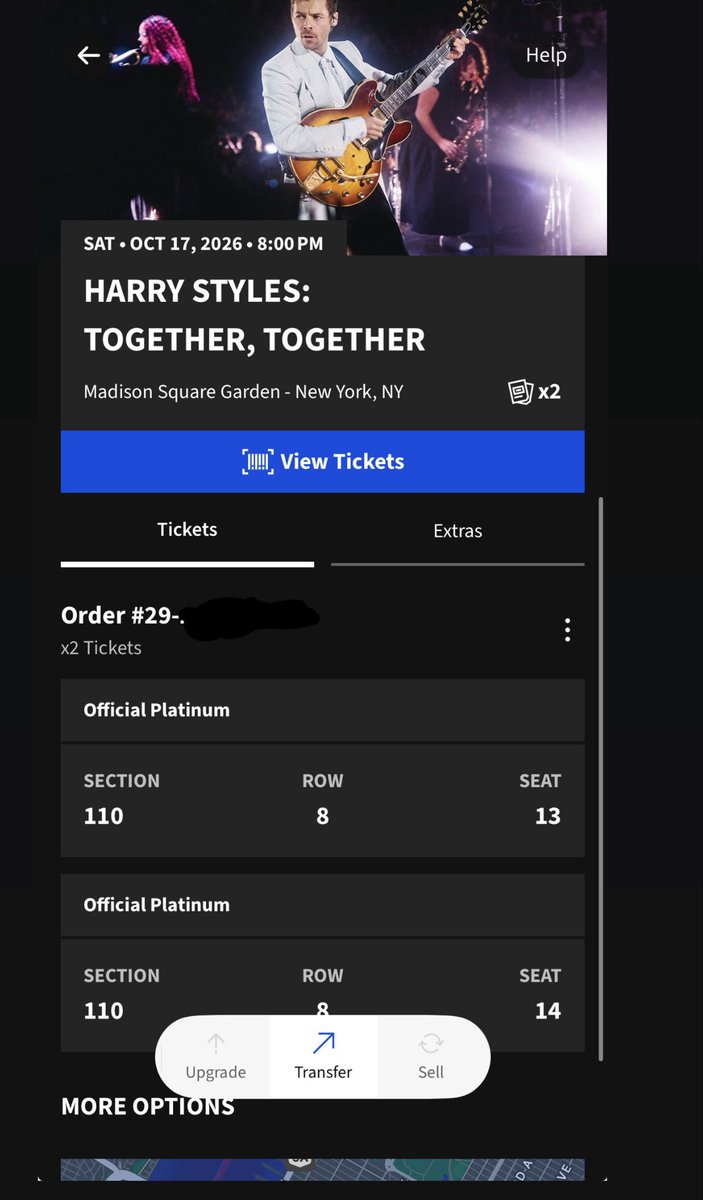Screen dimensions: 703x1200
Task: Open the Help button
Action: tap(546, 55)
